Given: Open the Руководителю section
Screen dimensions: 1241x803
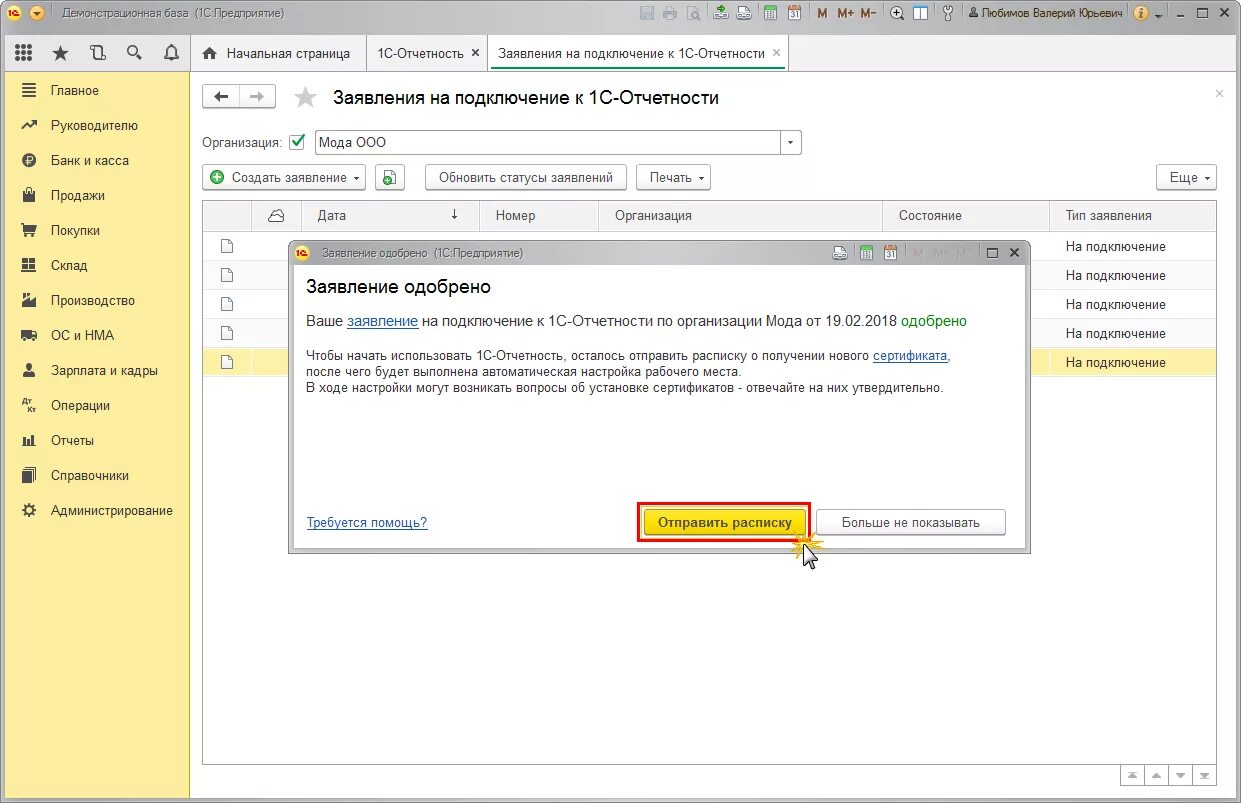Looking at the screenshot, I should (96, 125).
